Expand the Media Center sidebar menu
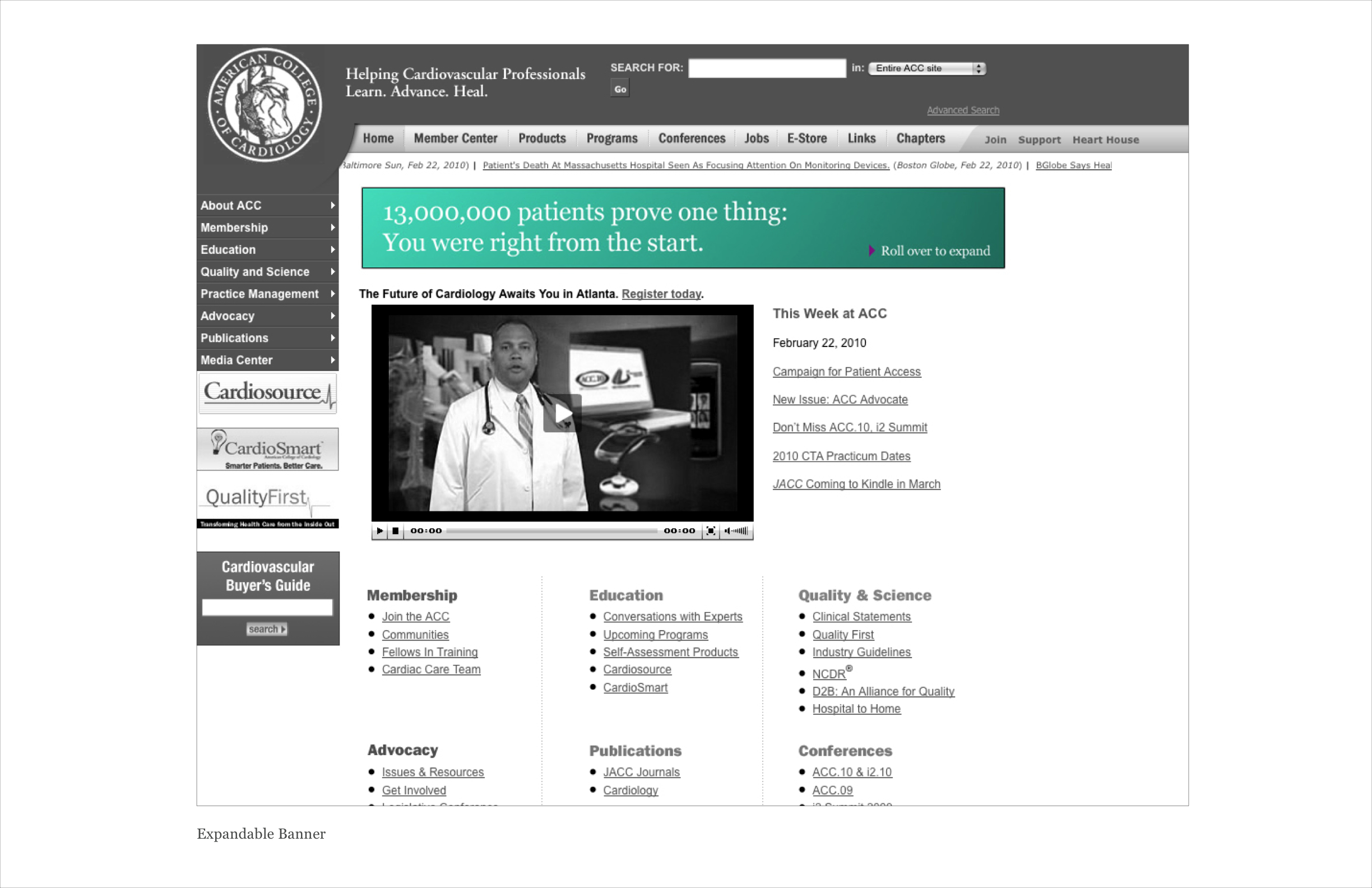 [x=267, y=360]
